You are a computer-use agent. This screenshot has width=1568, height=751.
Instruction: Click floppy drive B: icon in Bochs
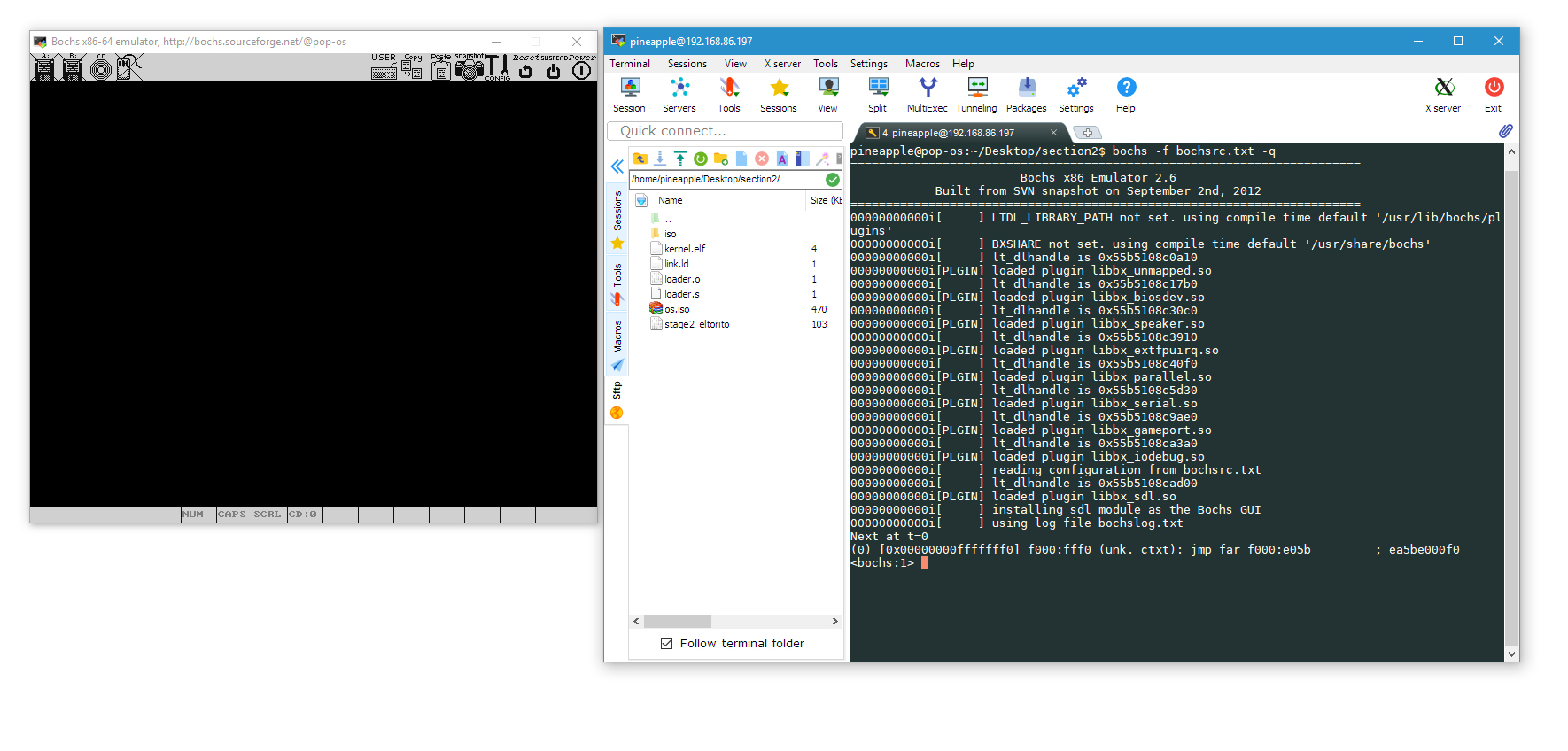(x=73, y=67)
